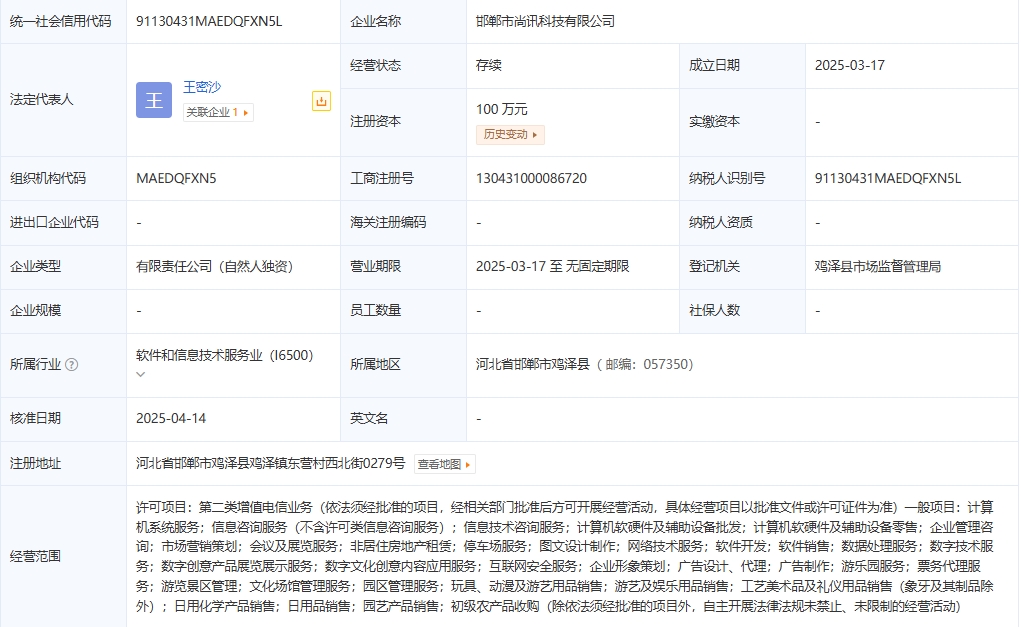The width and height of the screenshot is (1022, 627).
Task: Open the 历史变动 tag under registered capital
Action: pos(510,134)
